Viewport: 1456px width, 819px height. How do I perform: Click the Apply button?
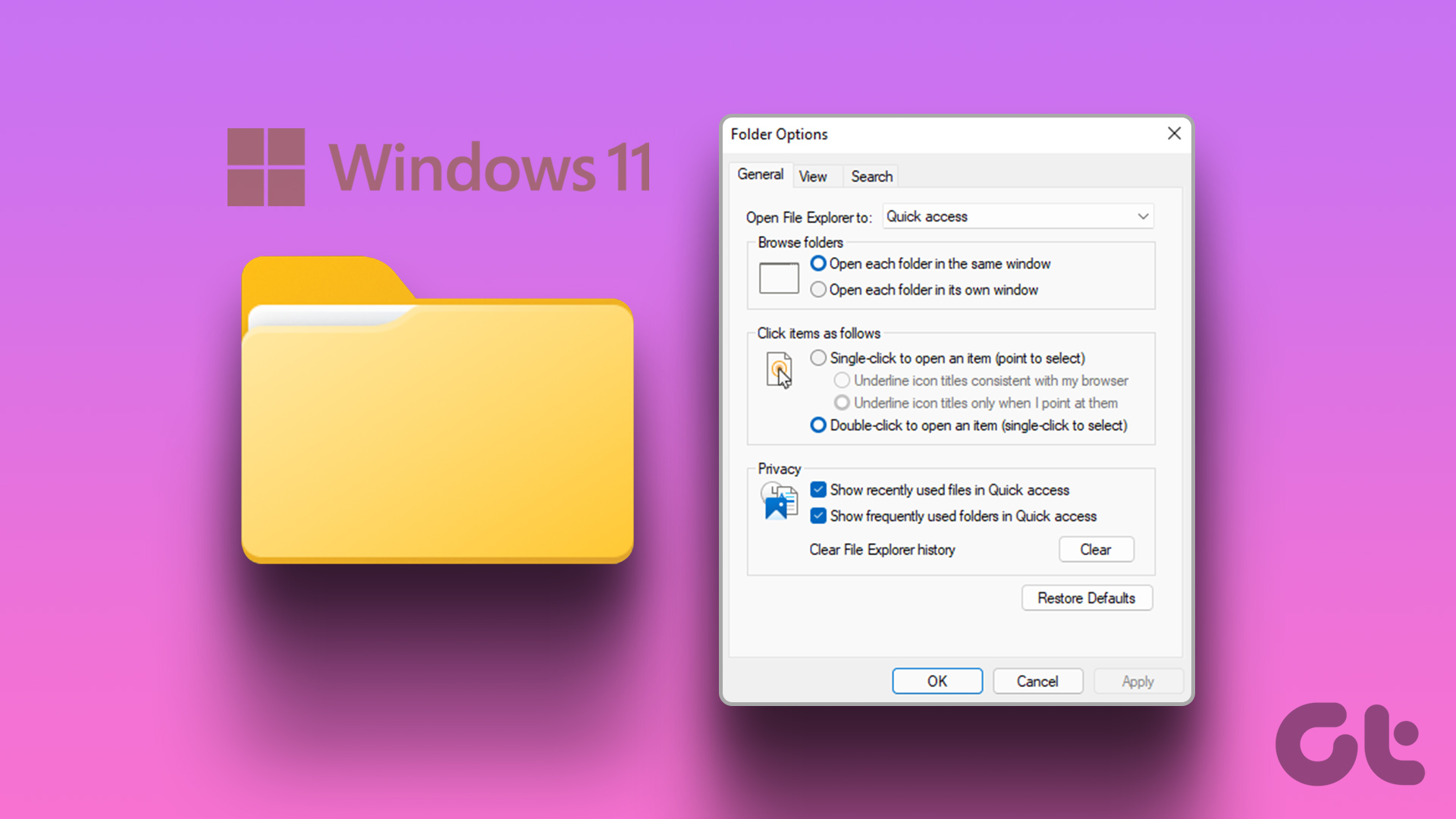(1138, 681)
